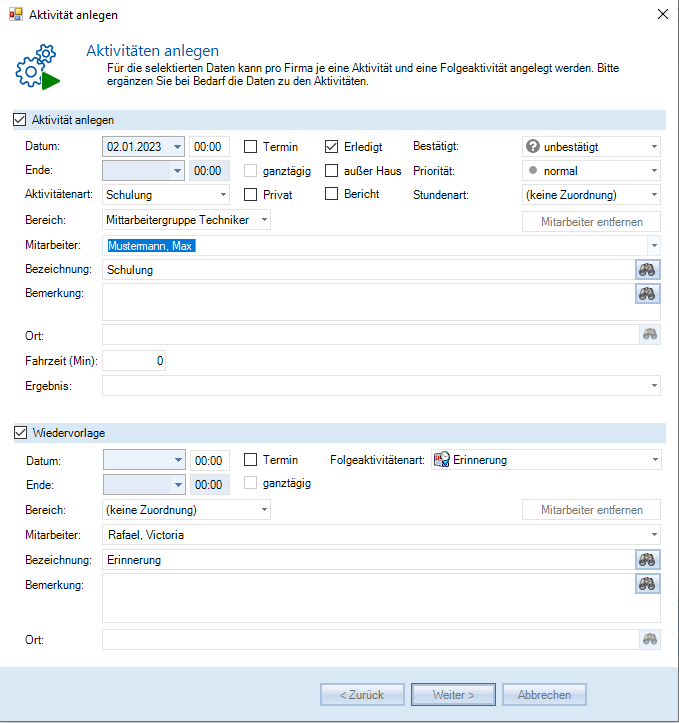The height and width of the screenshot is (723, 679).
Task: Click binoculars icon beside Wiedervorlage Bemerkung field
Action: click(648, 584)
